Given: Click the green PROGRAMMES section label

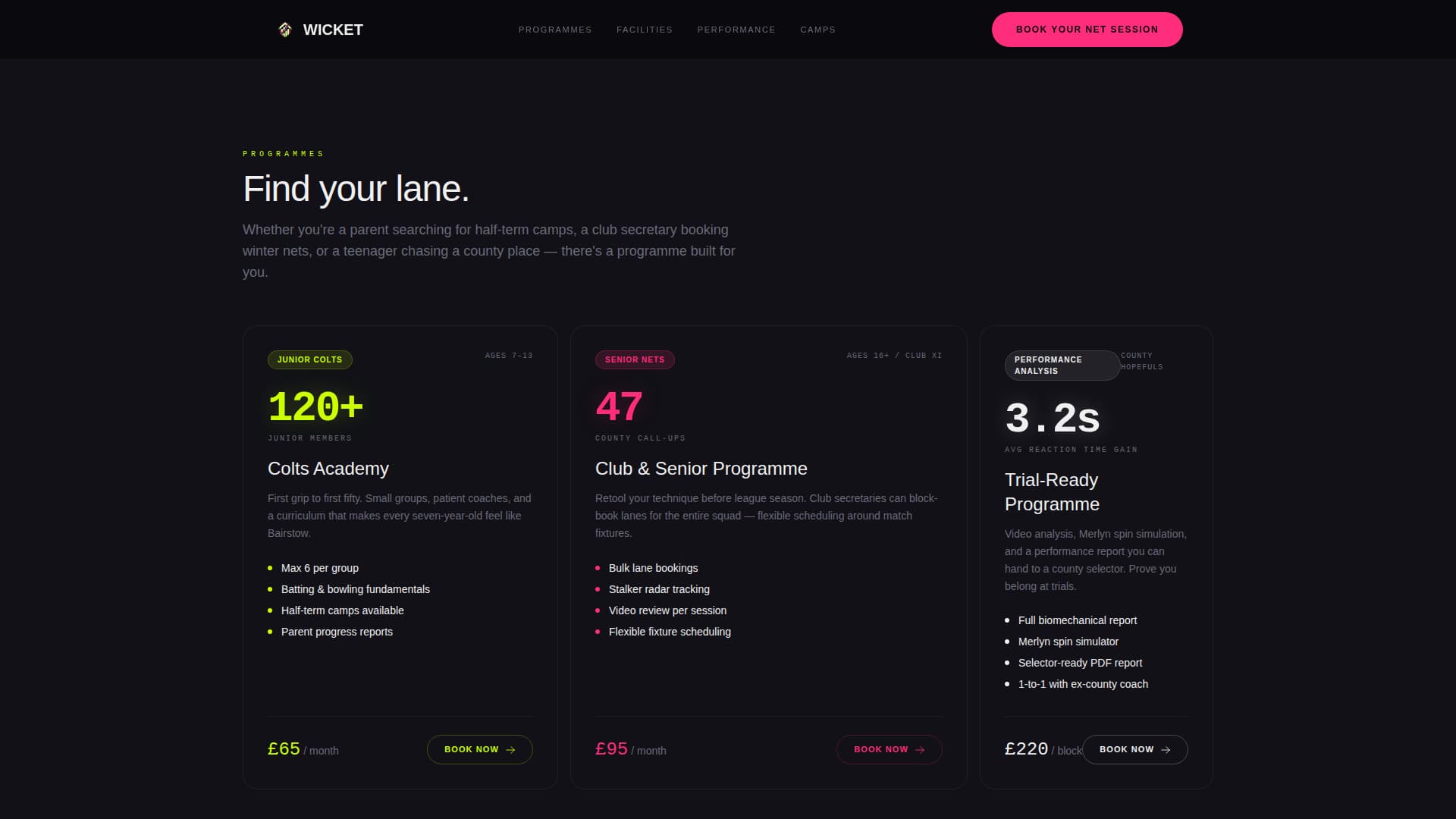Looking at the screenshot, I should (x=283, y=154).
